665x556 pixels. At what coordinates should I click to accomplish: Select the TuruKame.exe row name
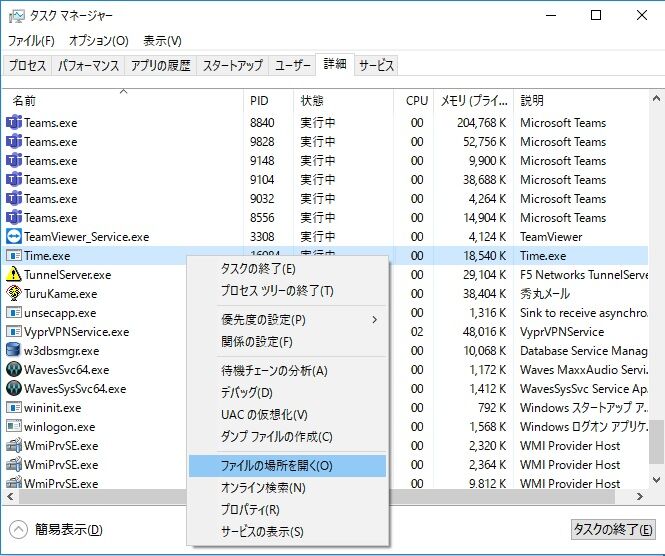(x=61, y=293)
